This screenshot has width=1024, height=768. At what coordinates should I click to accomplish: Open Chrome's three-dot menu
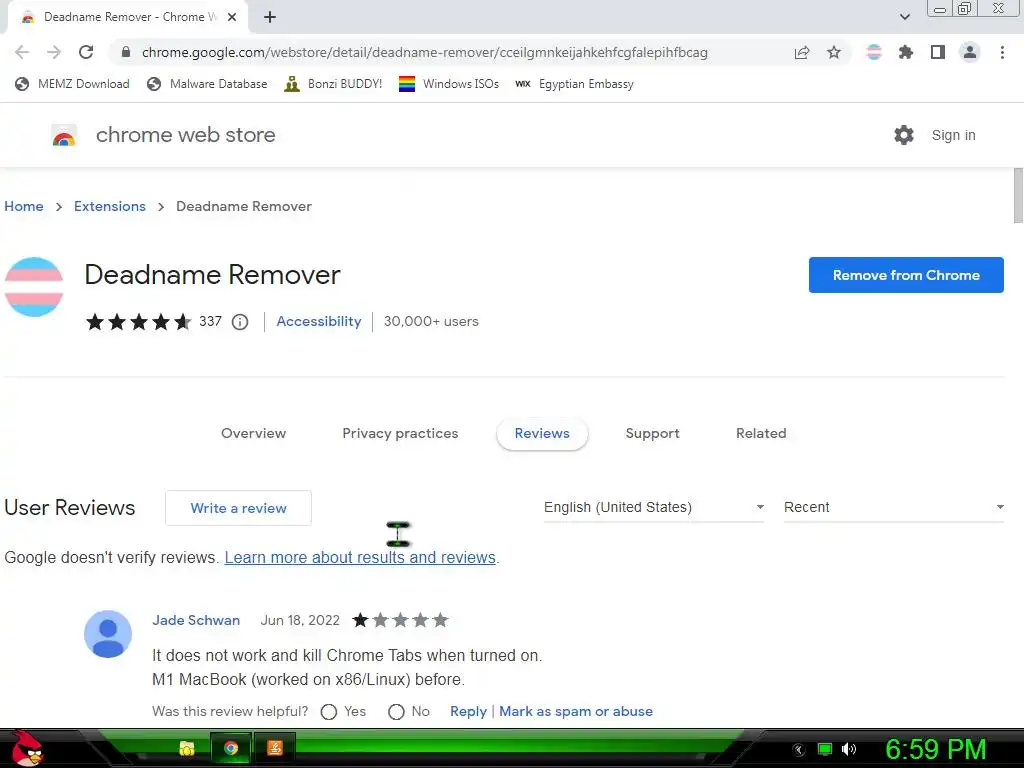[1002, 52]
